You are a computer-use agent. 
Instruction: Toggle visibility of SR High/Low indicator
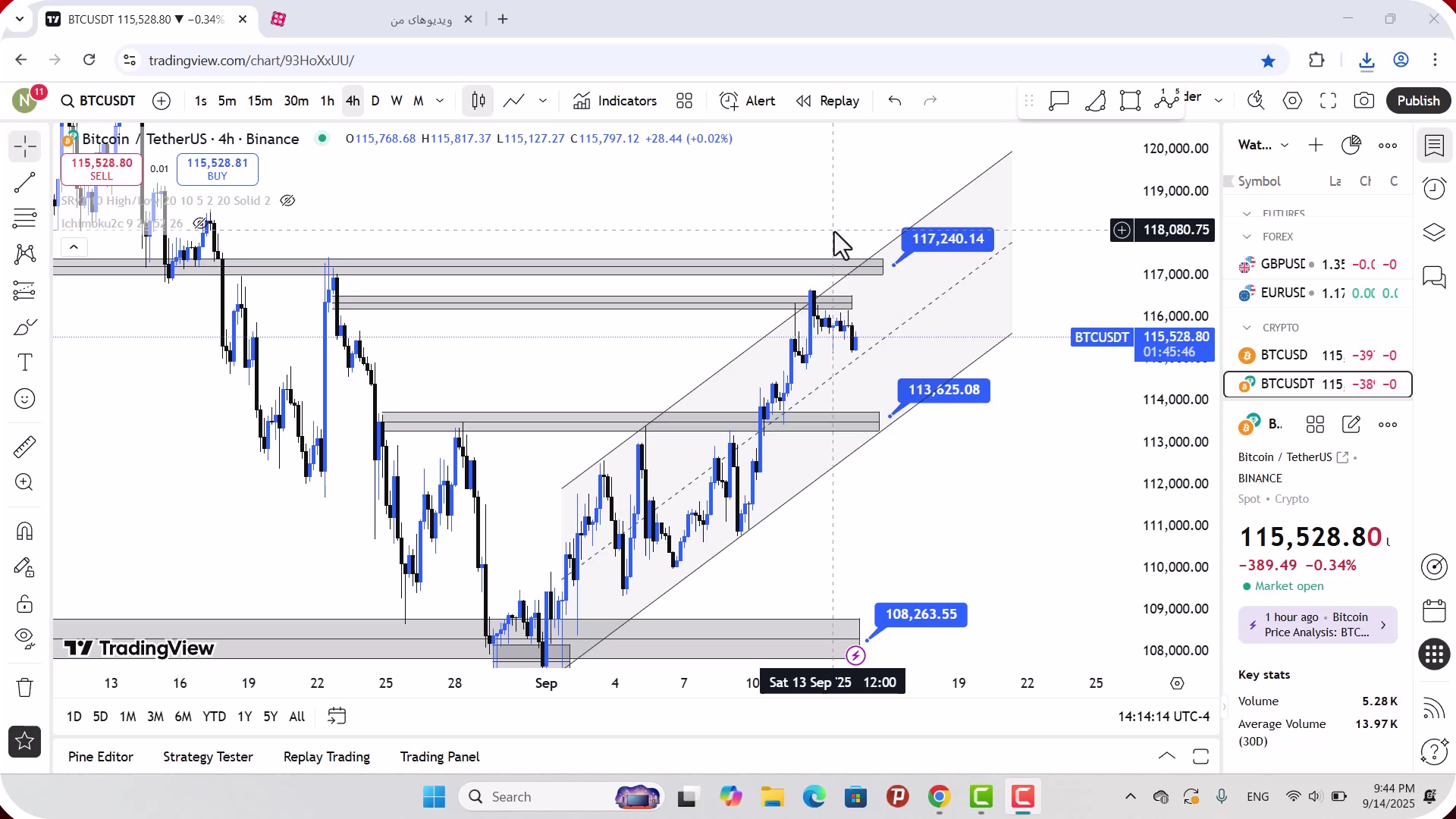tap(287, 201)
